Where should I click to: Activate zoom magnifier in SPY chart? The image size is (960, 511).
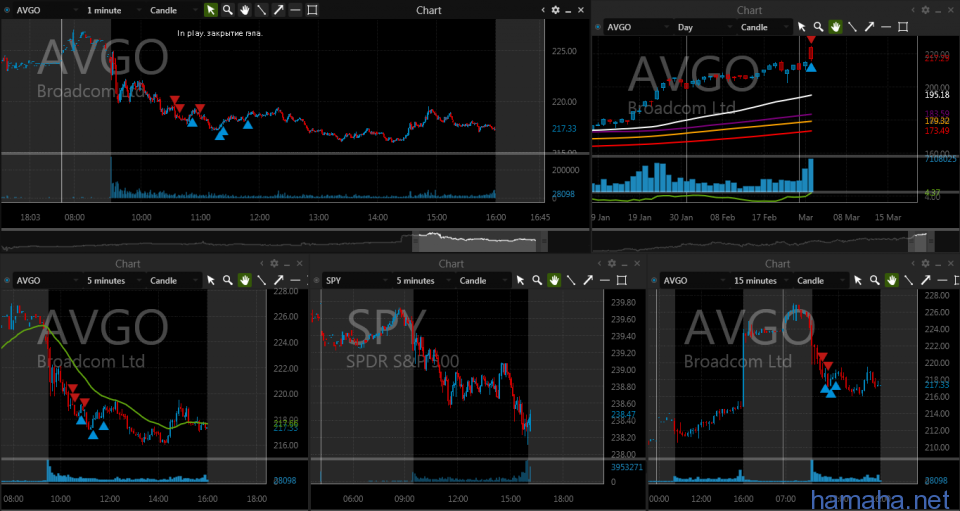537,280
